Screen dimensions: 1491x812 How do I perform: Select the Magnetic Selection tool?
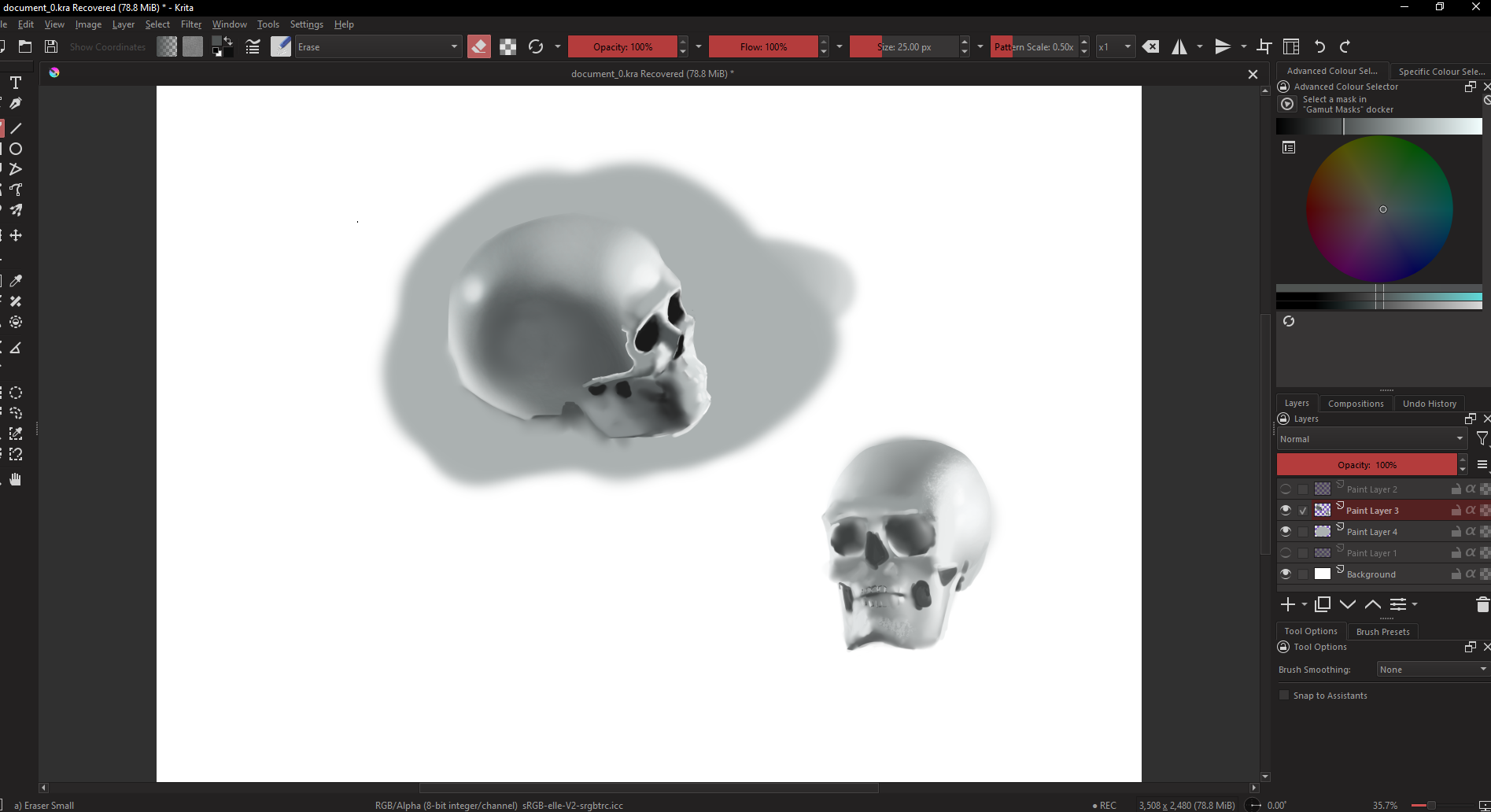pos(16,454)
